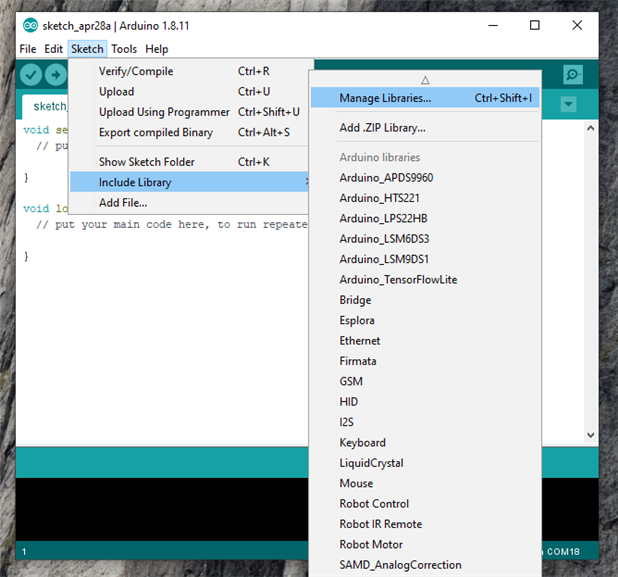Select Robot IR Remote library
The width and height of the screenshot is (618, 577).
[380, 524]
